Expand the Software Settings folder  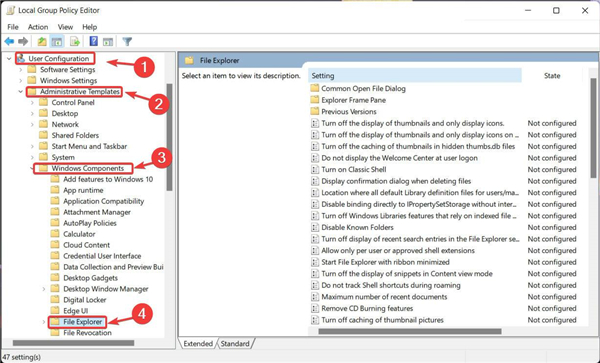(x=21, y=70)
